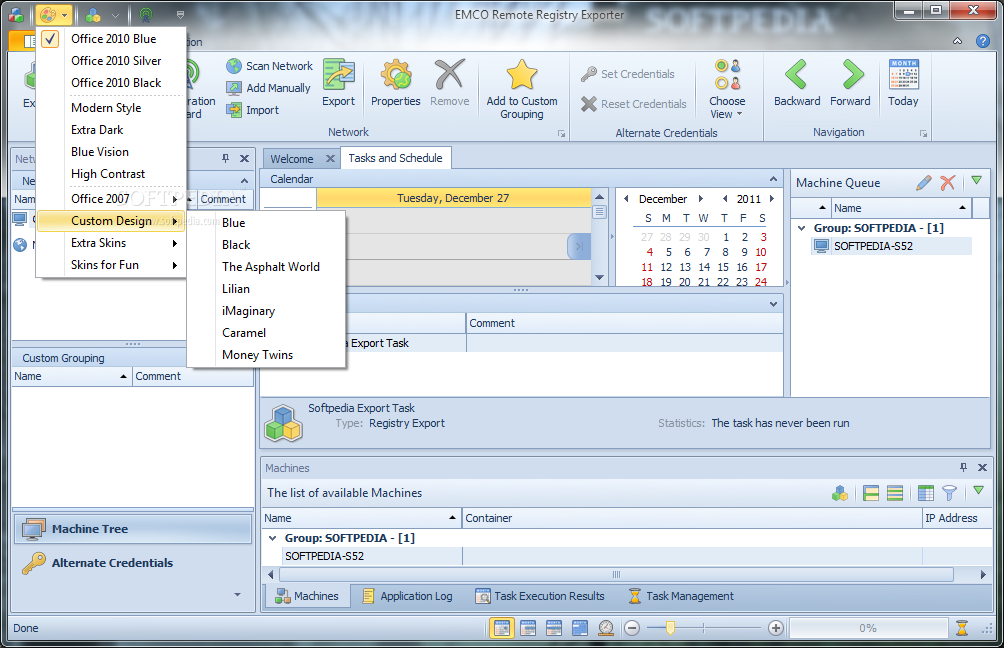This screenshot has height=648, width=1004.
Task: Click zoom out minus button
Action: pos(632,628)
